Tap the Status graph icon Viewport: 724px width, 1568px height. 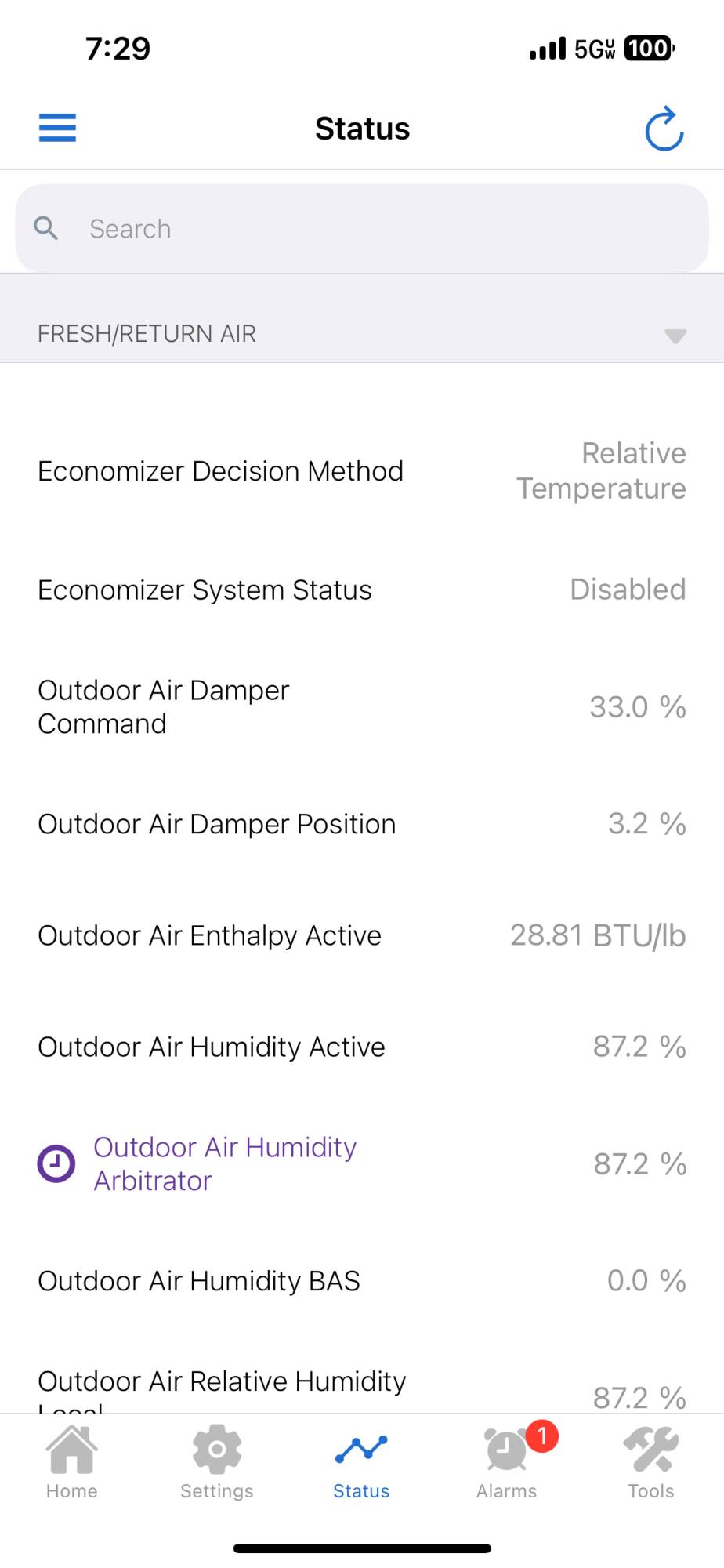pyautogui.click(x=361, y=1449)
